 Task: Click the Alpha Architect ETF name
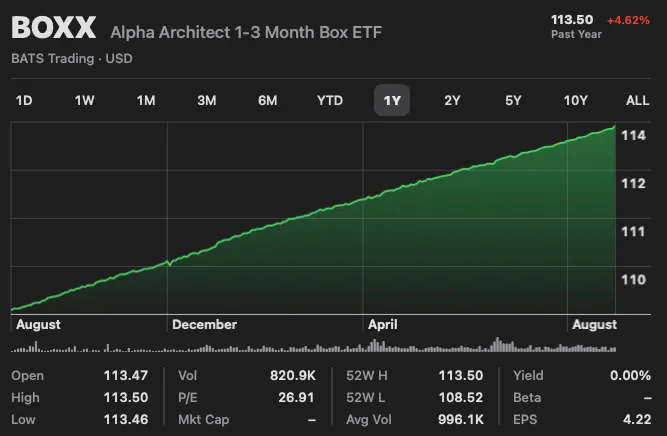[x=246, y=33]
